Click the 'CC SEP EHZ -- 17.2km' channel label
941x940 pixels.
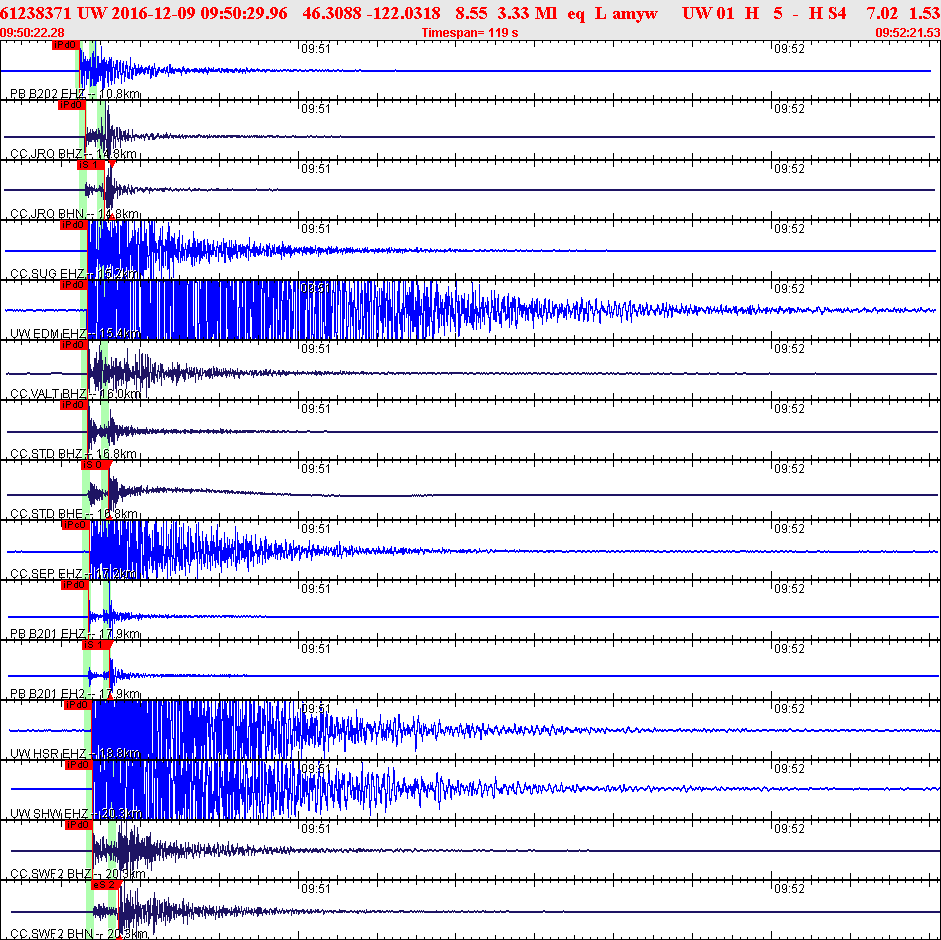click(x=74, y=574)
